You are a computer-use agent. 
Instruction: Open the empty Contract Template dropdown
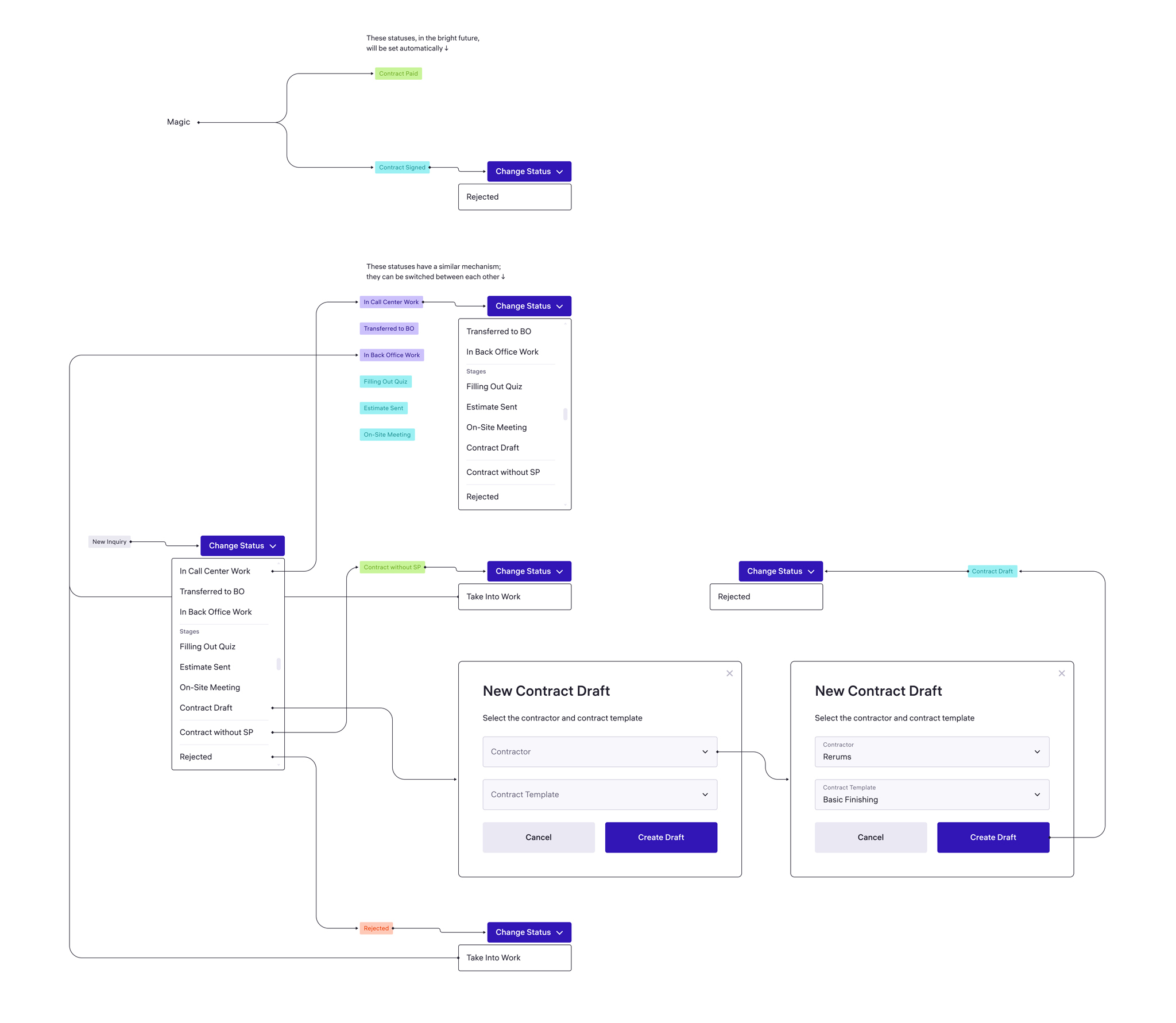(x=599, y=795)
